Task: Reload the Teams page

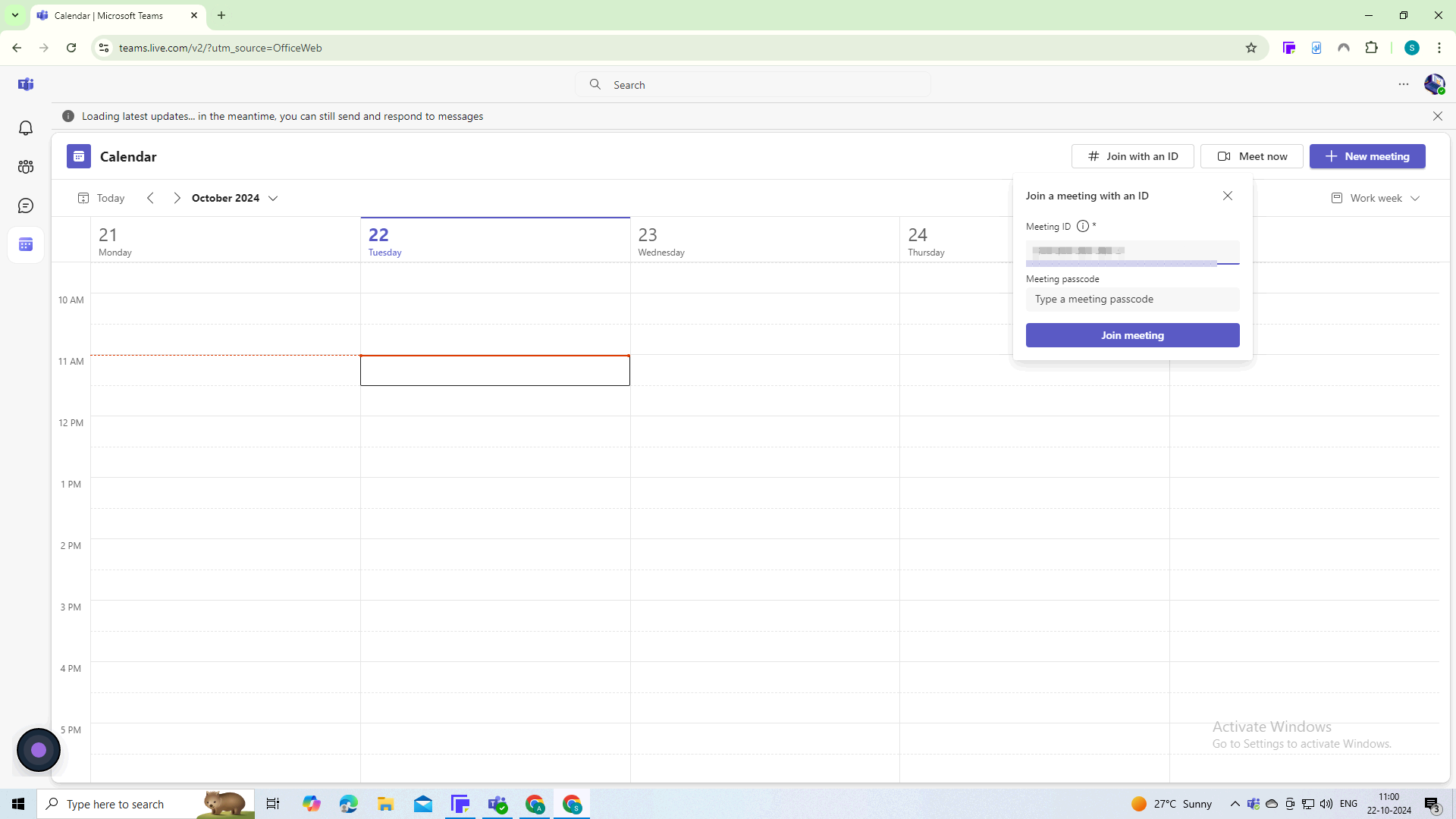Action: point(71,48)
